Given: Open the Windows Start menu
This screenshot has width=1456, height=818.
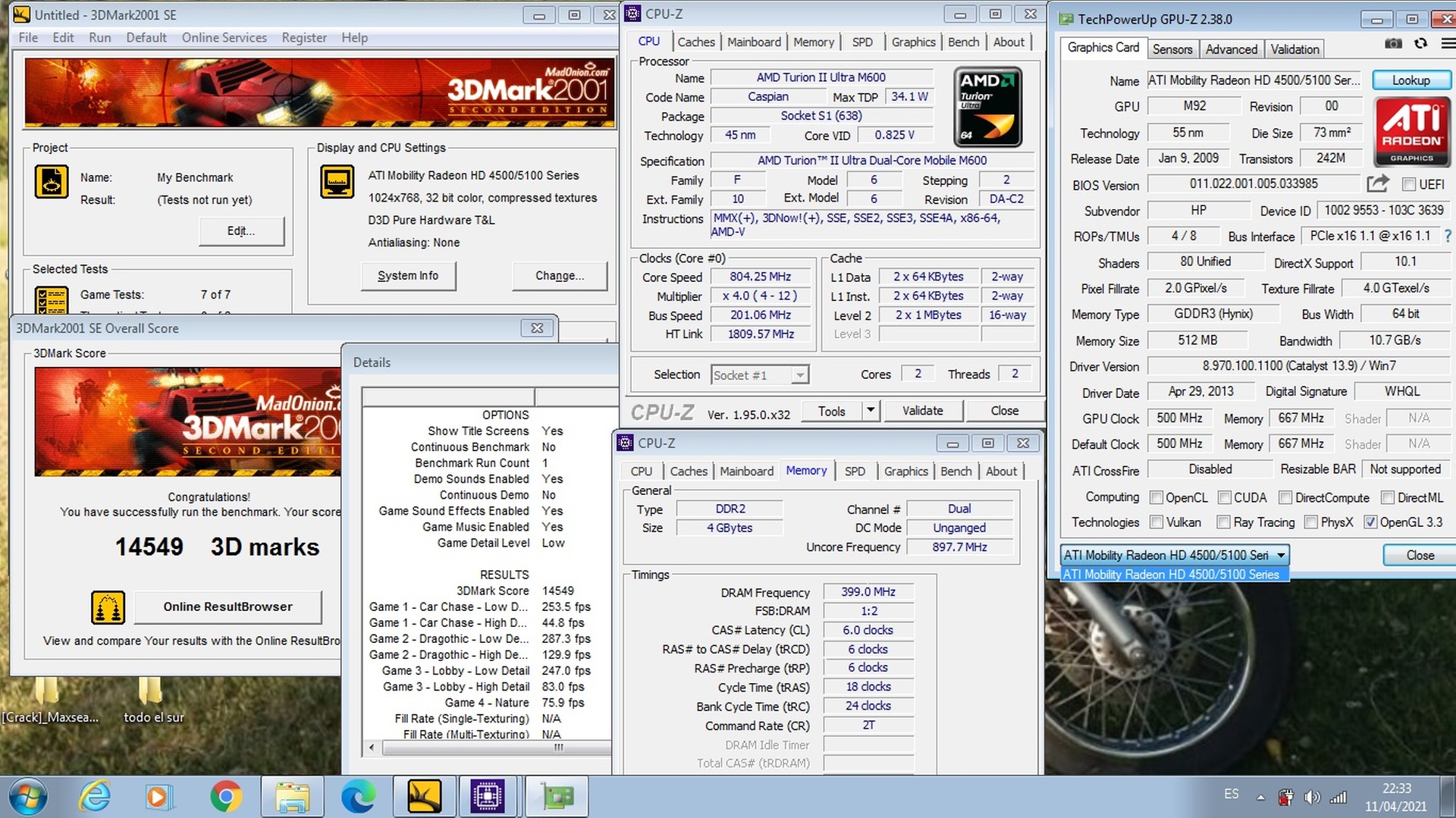Looking at the screenshot, I should click(x=28, y=797).
